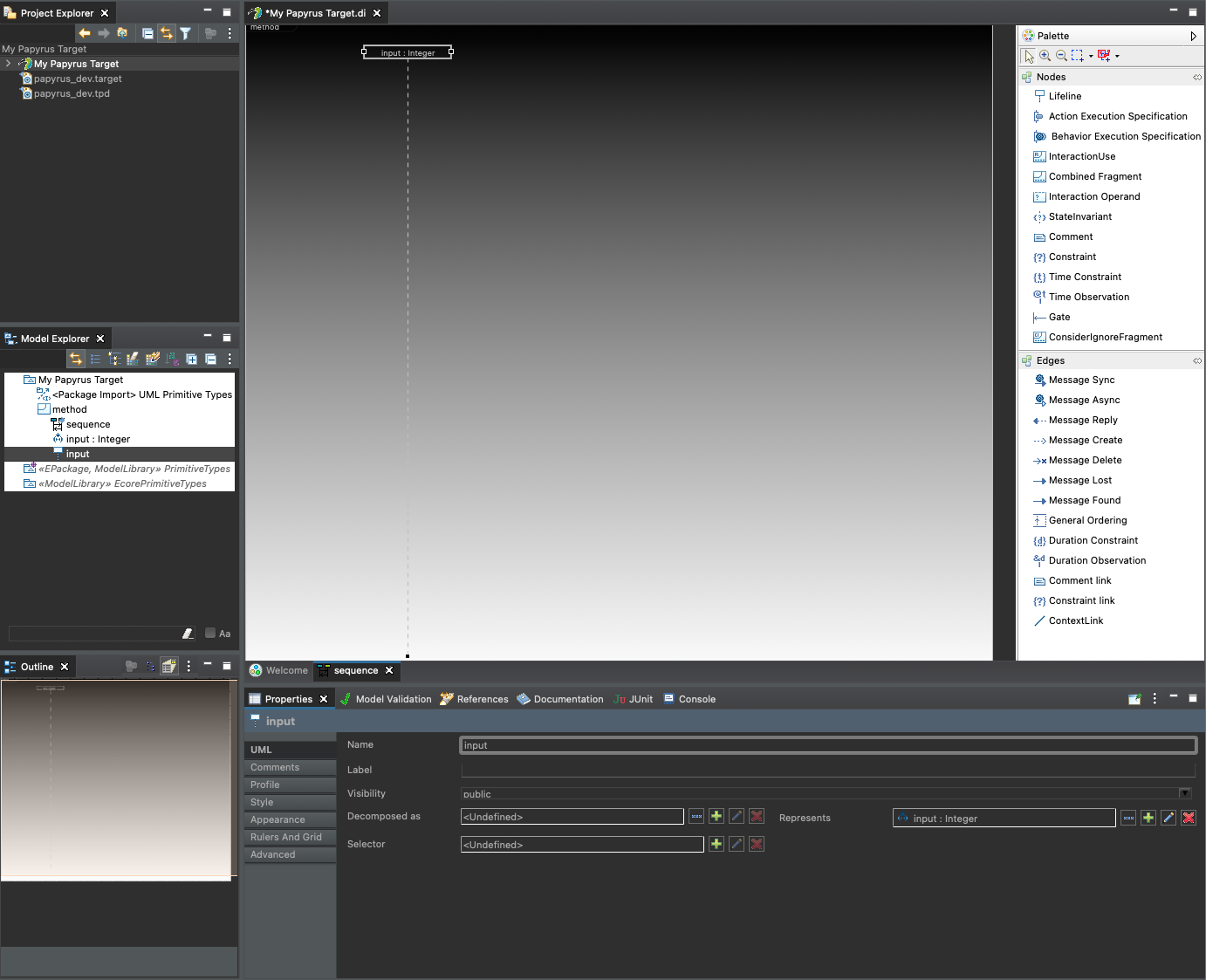1206x980 pixels.
Task: Pick the Message Async edge tool
Action: tap(1077, 400)
